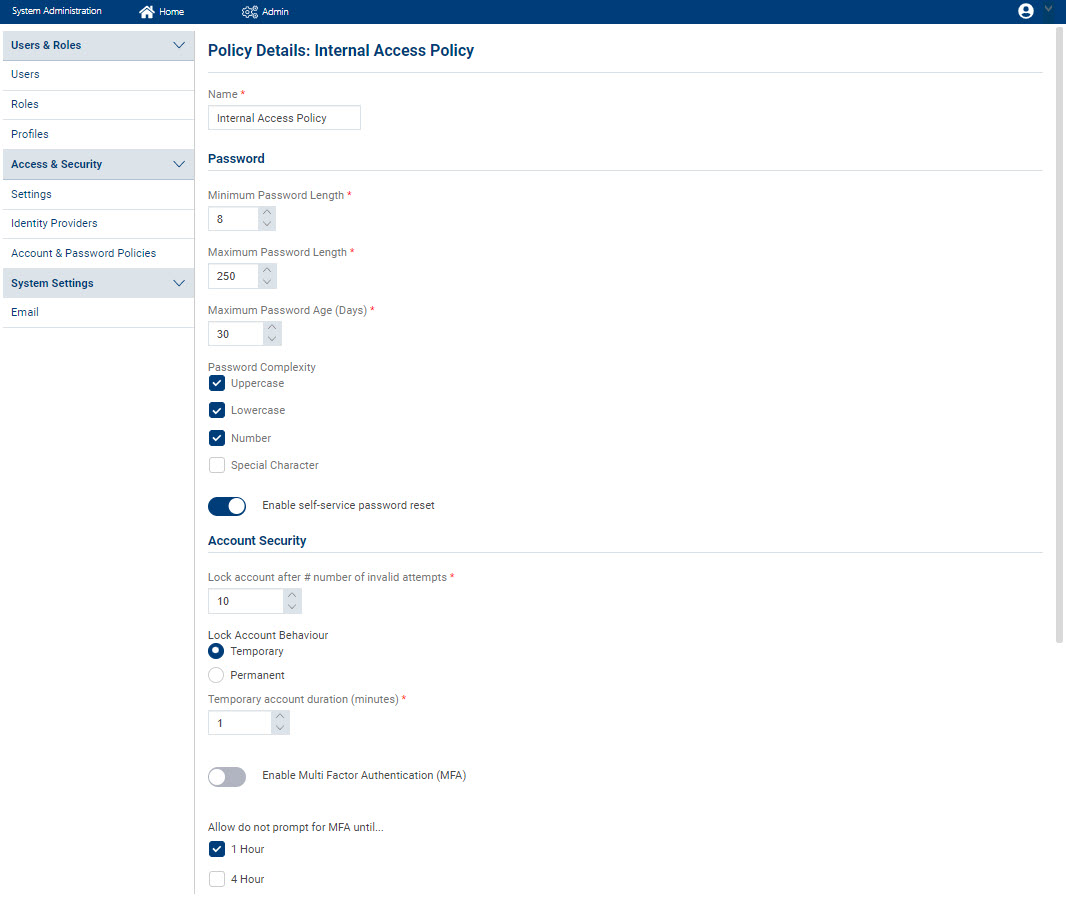Select the Permanent lock behaviour radio
The height and width of the screenshot is (897, 1066).
click(216, 675)
